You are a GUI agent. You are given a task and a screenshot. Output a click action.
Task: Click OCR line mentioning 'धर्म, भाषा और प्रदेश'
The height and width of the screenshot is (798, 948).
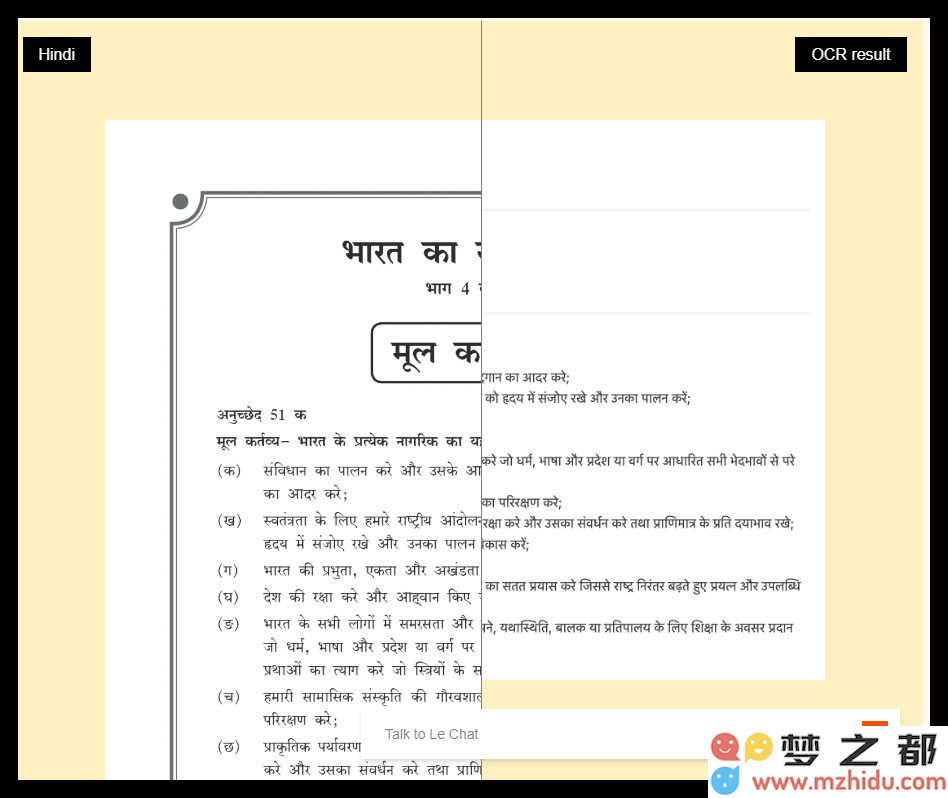(x=638, y=461)
